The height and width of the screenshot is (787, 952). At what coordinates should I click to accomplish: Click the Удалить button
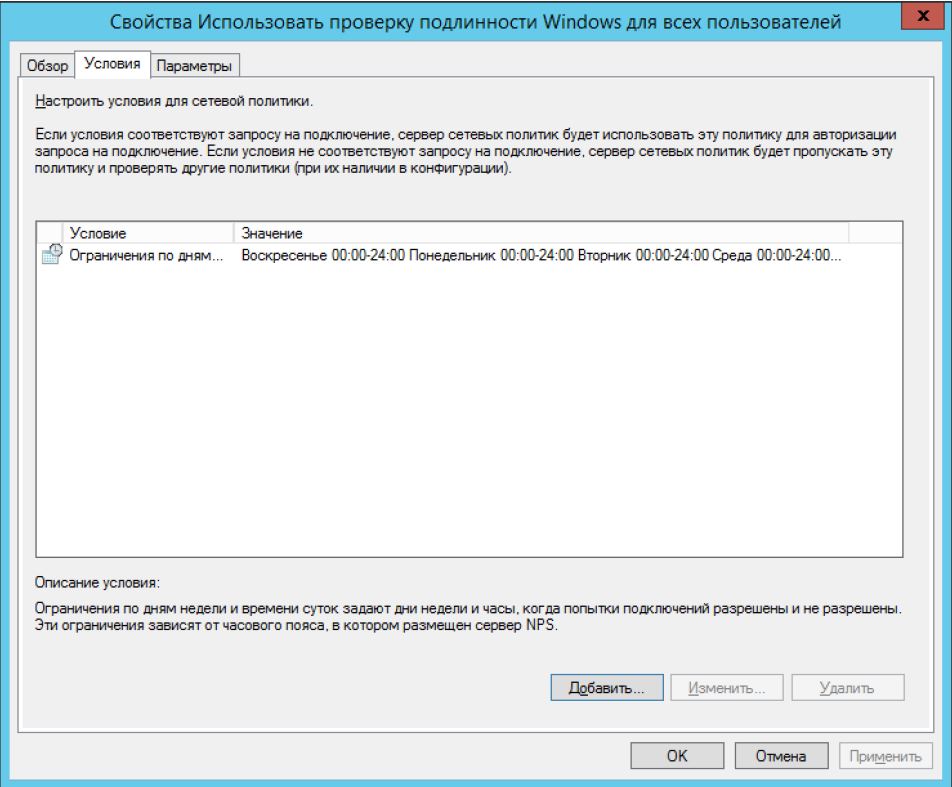click(x=847, y=688)
